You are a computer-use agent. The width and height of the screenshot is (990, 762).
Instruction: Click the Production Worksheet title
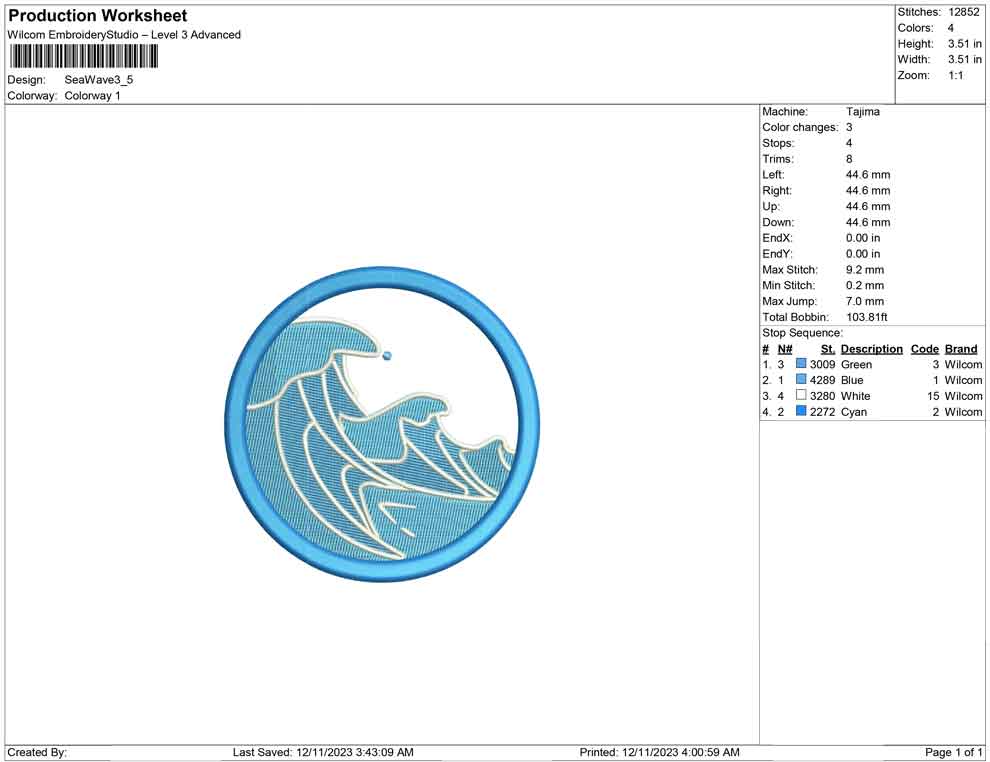click(x=98, y=16)
